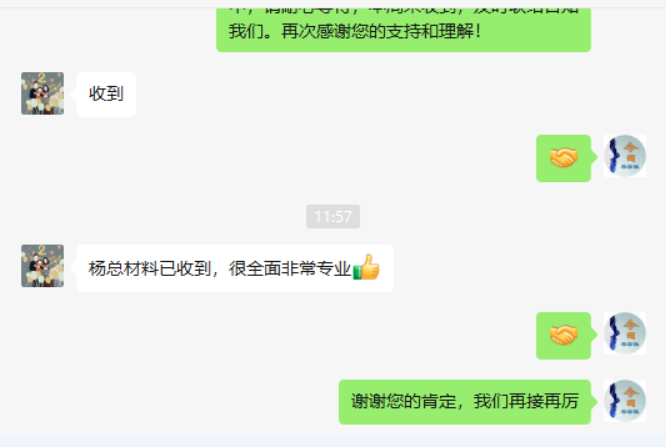Select the handshake emoji above the 11:57 timestamp

click(x=564, y=158)
